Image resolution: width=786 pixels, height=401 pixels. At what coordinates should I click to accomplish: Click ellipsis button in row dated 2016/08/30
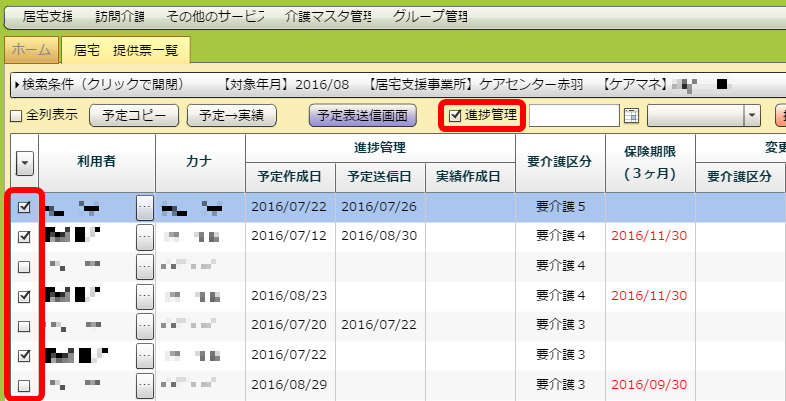pyautogui.click(x=145, y=237)
